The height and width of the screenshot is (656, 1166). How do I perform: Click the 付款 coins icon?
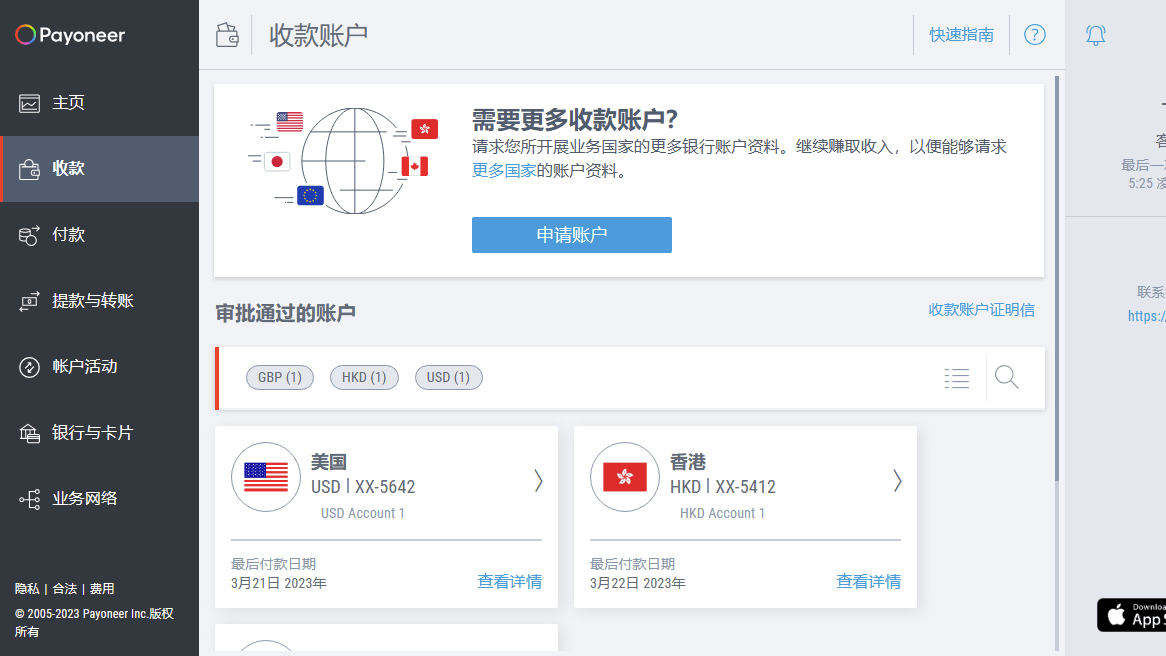click(30, 236)
